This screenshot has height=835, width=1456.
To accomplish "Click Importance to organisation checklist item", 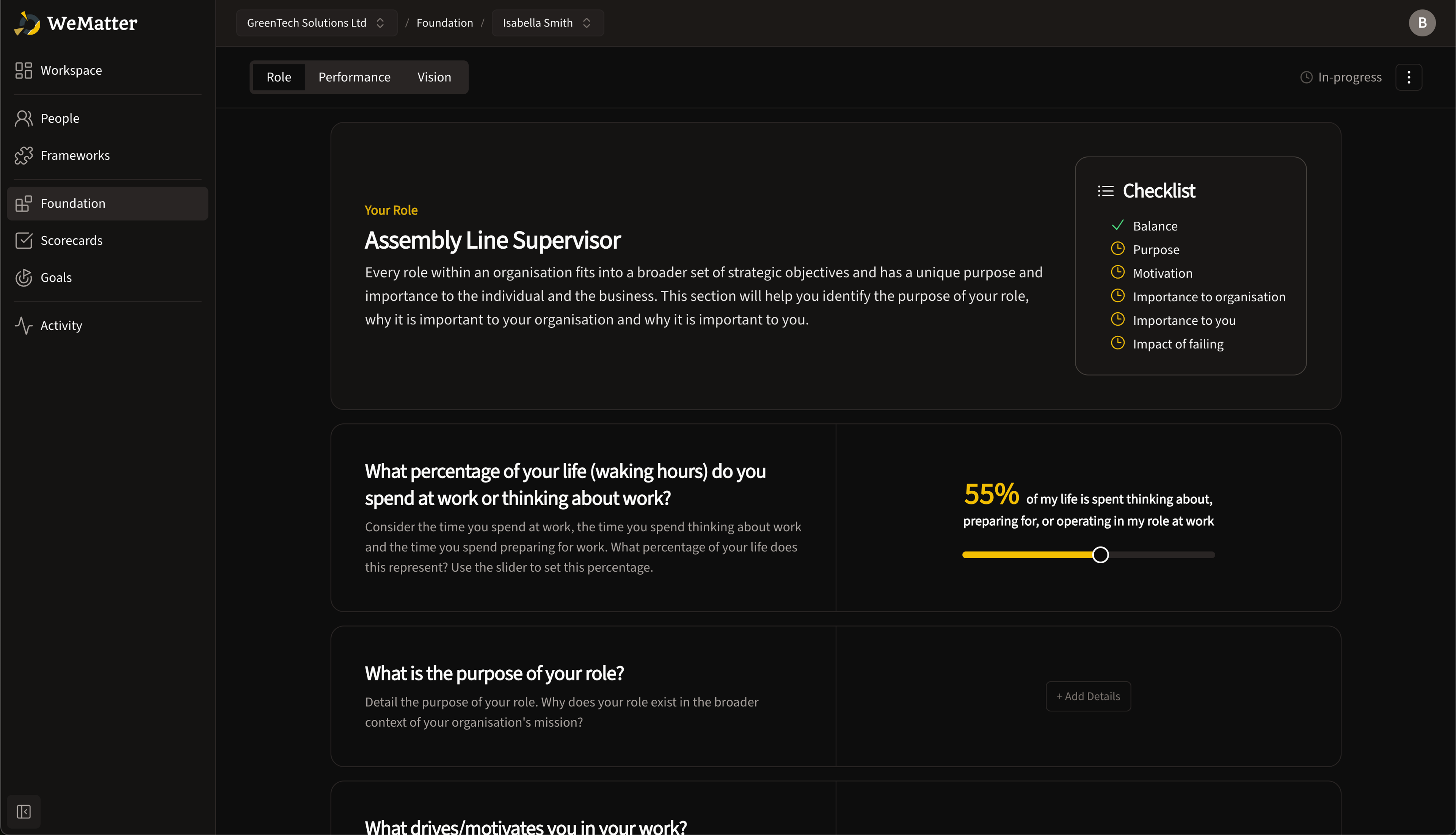I will (1209, 296).
